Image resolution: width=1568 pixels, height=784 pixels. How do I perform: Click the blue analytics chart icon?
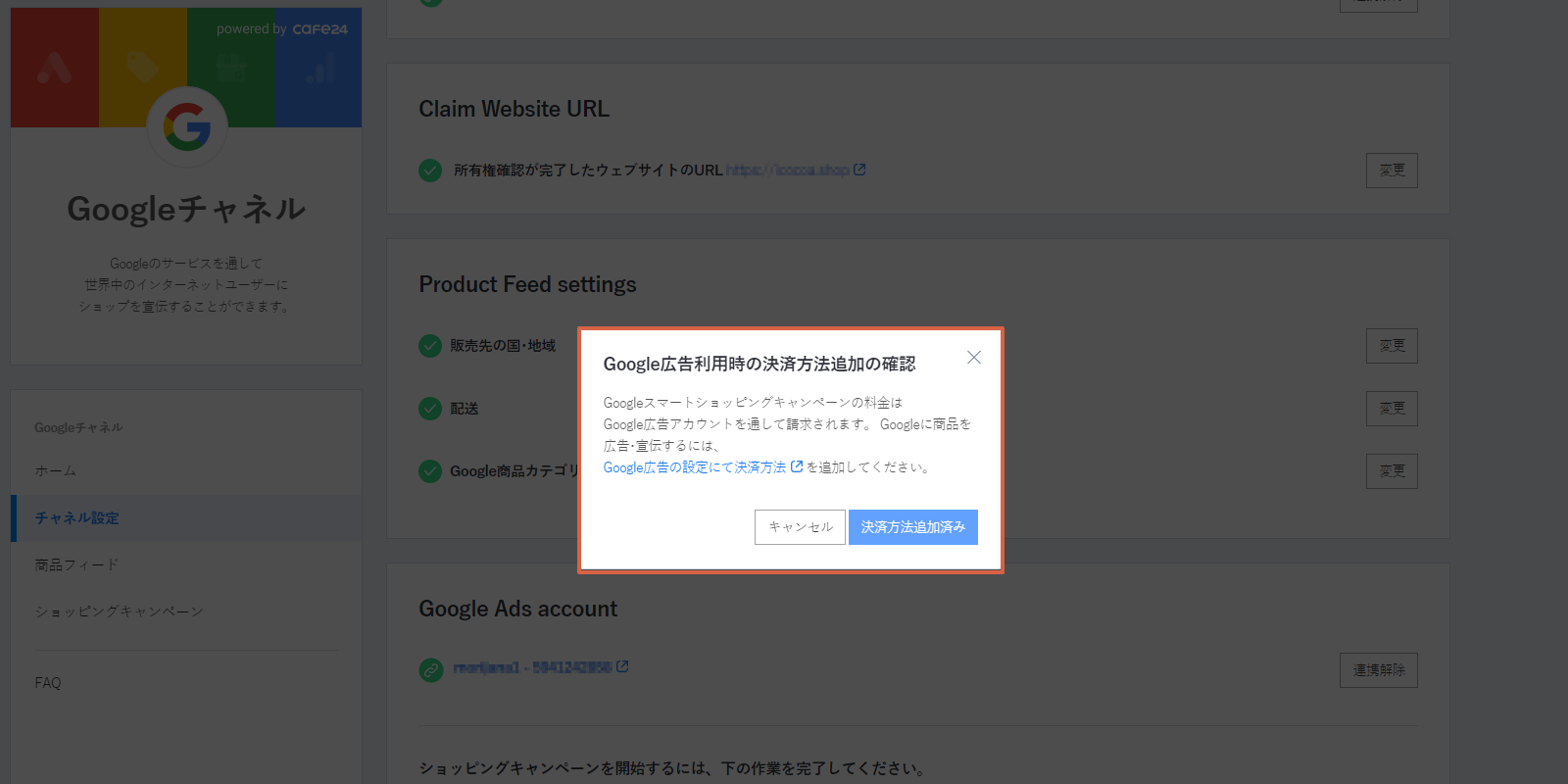pyautogui.click(x=319, y=68)
